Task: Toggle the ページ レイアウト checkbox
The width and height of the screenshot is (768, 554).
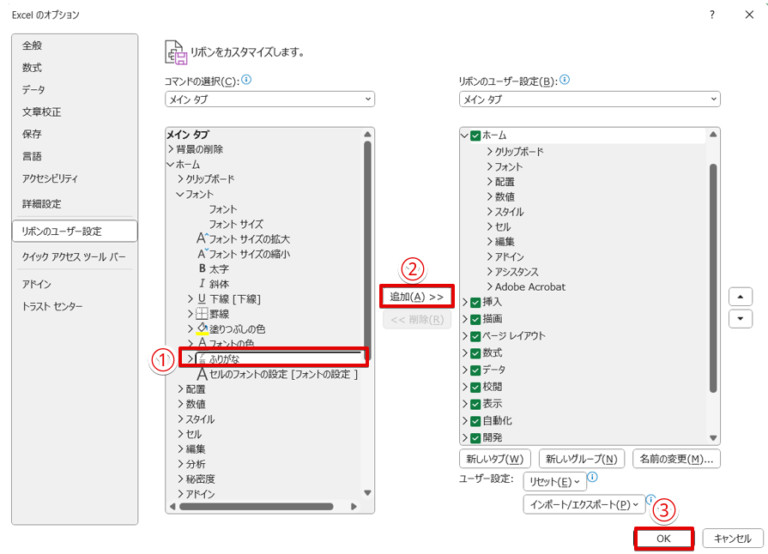Action: [475, 337]
